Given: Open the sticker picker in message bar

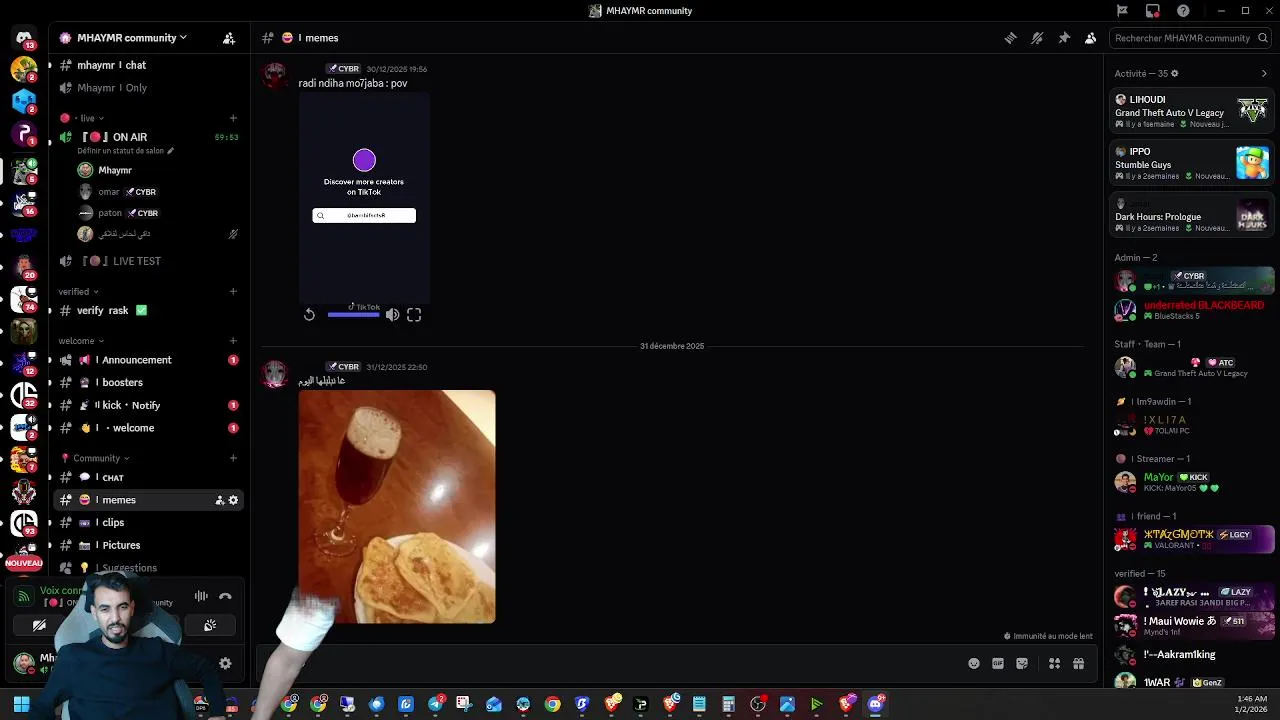Looking at the screenshot, I should tap(1022, 664).
